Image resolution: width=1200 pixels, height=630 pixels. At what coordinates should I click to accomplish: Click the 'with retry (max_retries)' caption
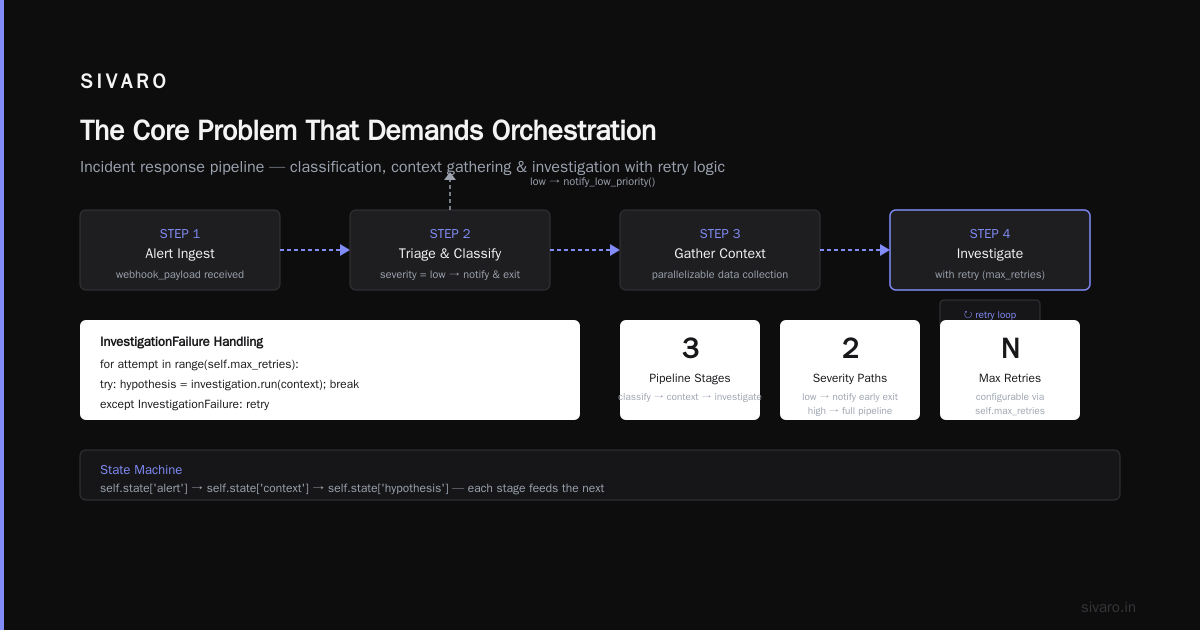tap(990, 274)
